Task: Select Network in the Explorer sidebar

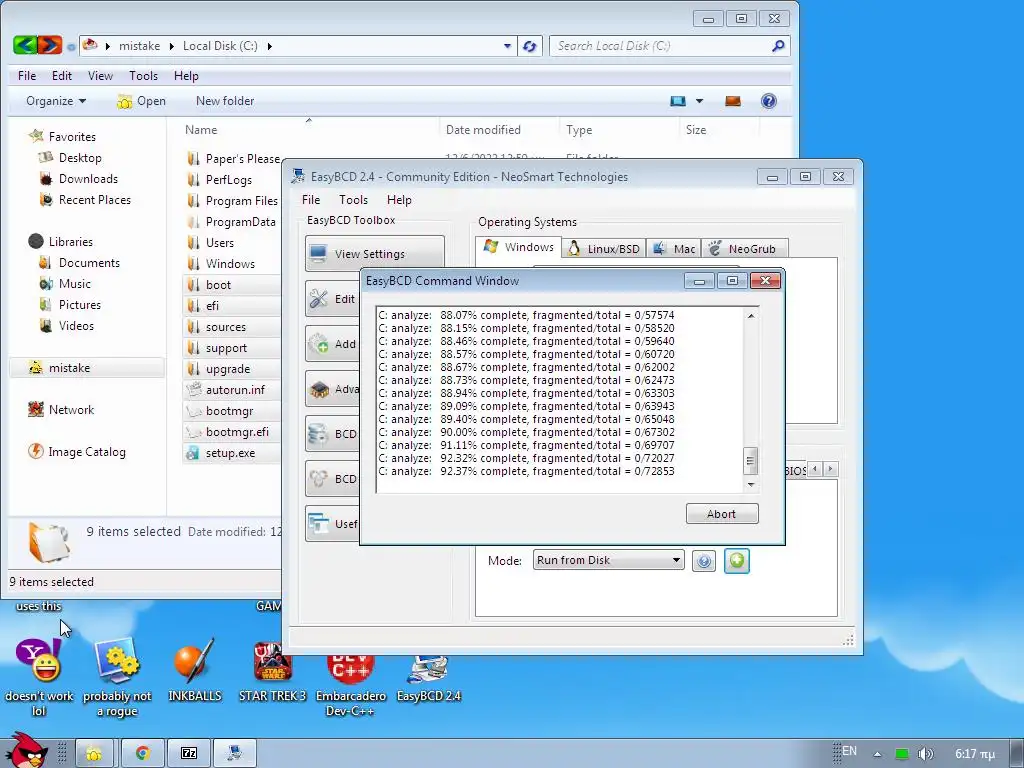Action: click(x=61, y=410)
